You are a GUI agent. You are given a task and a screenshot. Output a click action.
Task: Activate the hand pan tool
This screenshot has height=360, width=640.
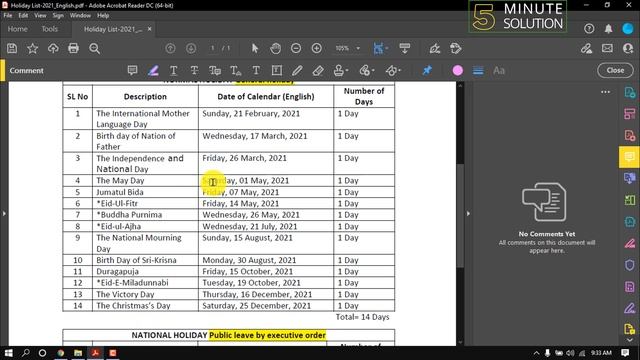tap(276, 48)
